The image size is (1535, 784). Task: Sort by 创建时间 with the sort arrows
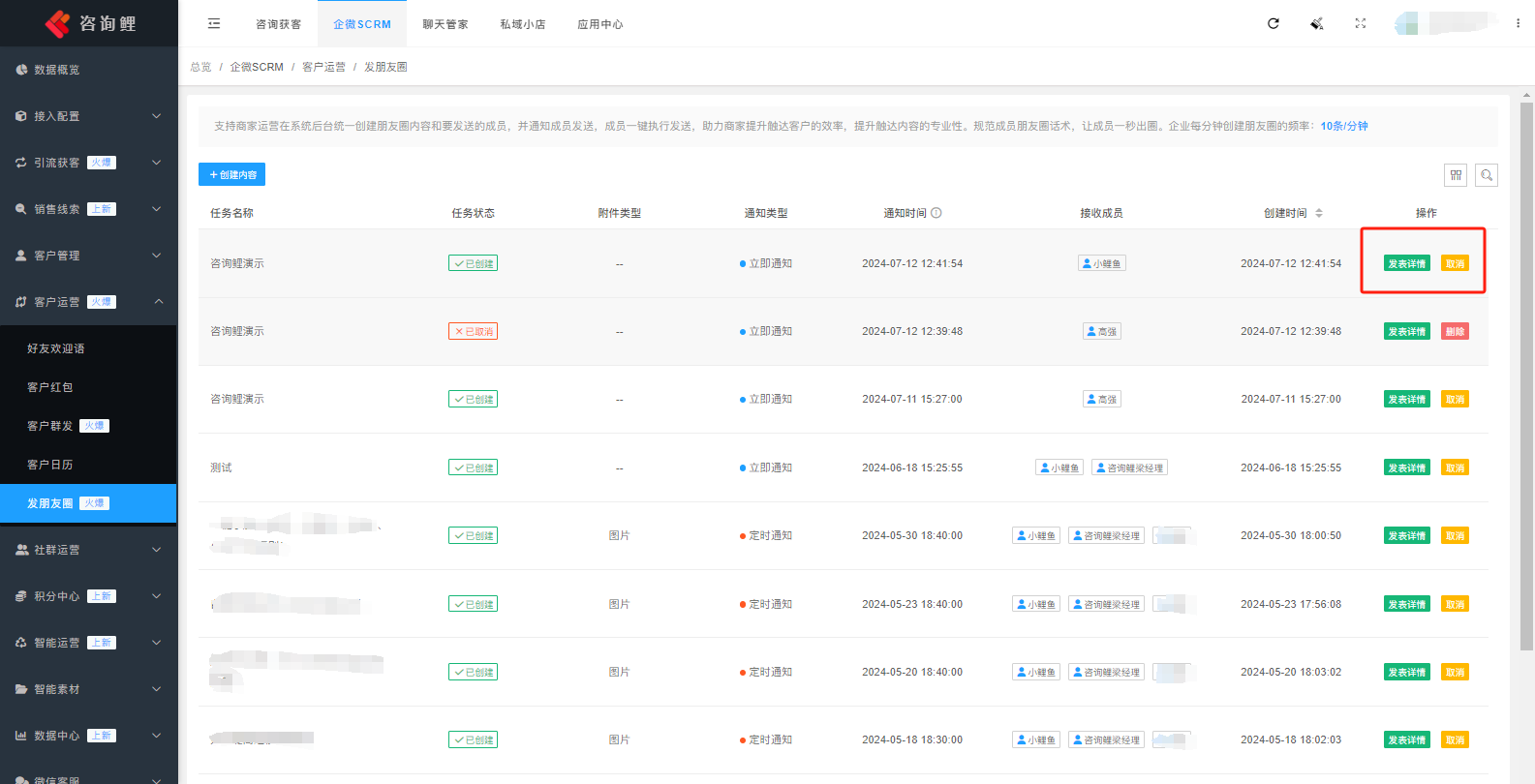[x=1319, y=213]
